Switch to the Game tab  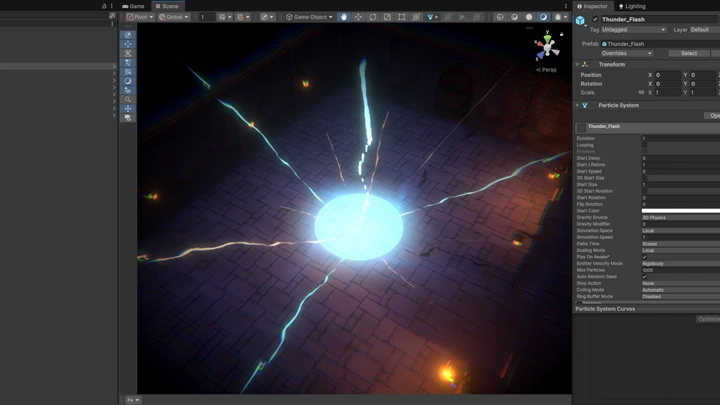pos(134,6)
